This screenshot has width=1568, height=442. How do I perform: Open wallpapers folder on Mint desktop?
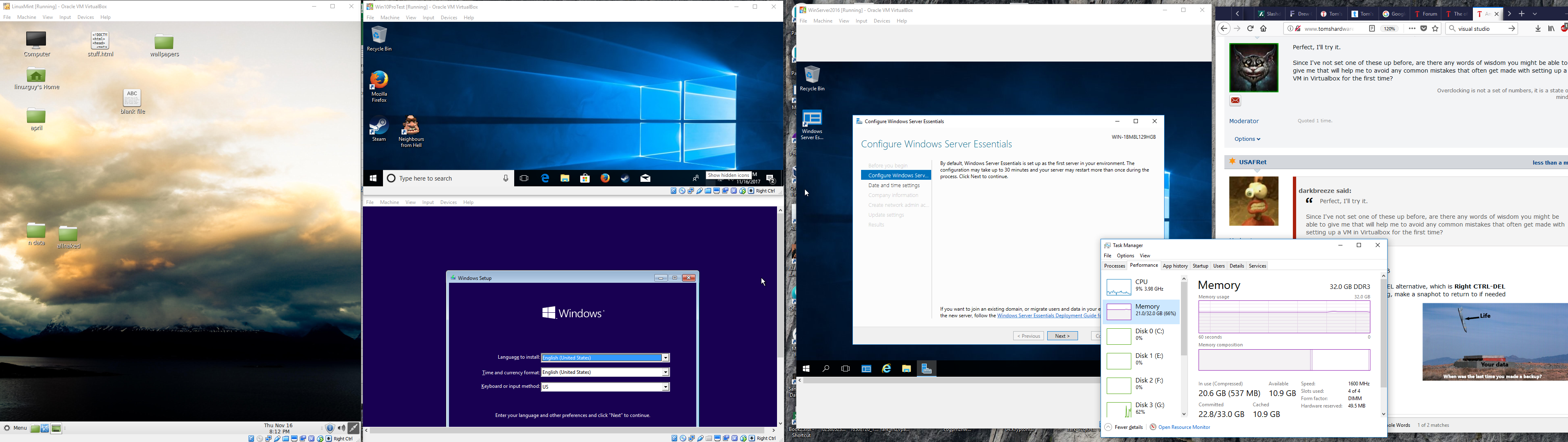(x=165, y=46)
